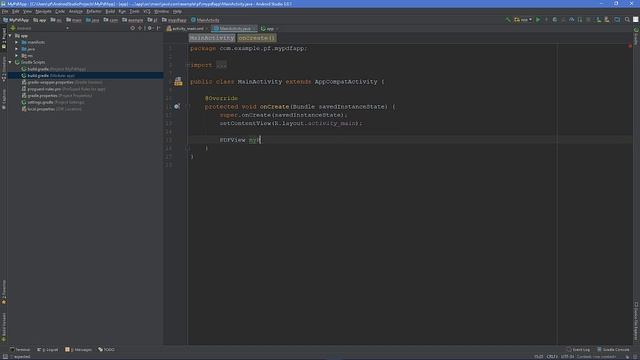640x360 pixels.
Task: Toggle the Favorites side panel tab
Action: 4,292
